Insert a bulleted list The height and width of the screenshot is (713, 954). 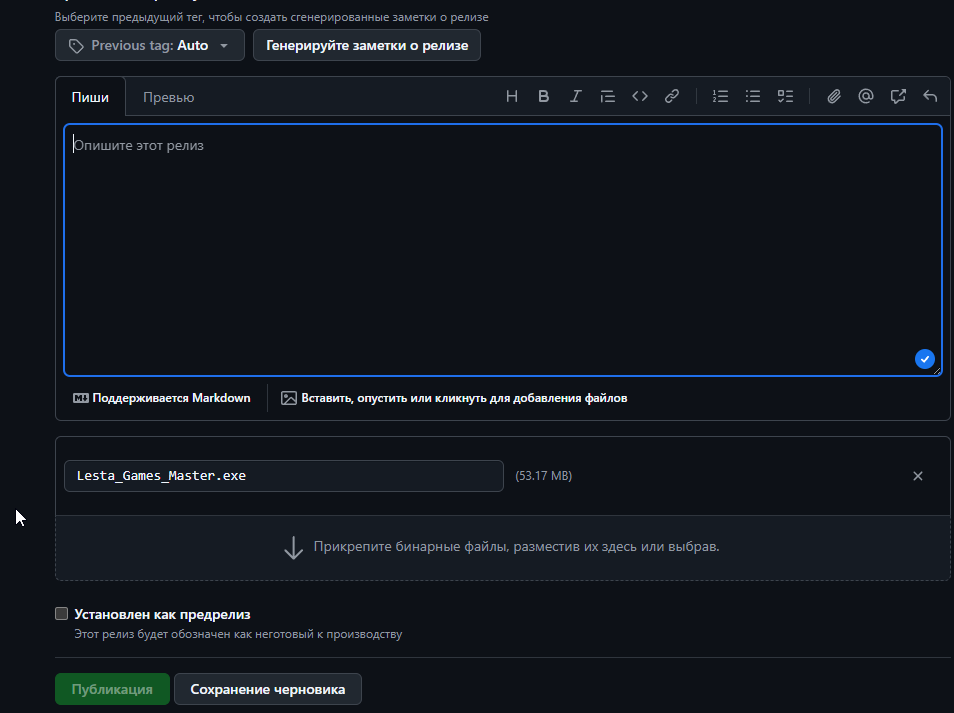(753, 96)
